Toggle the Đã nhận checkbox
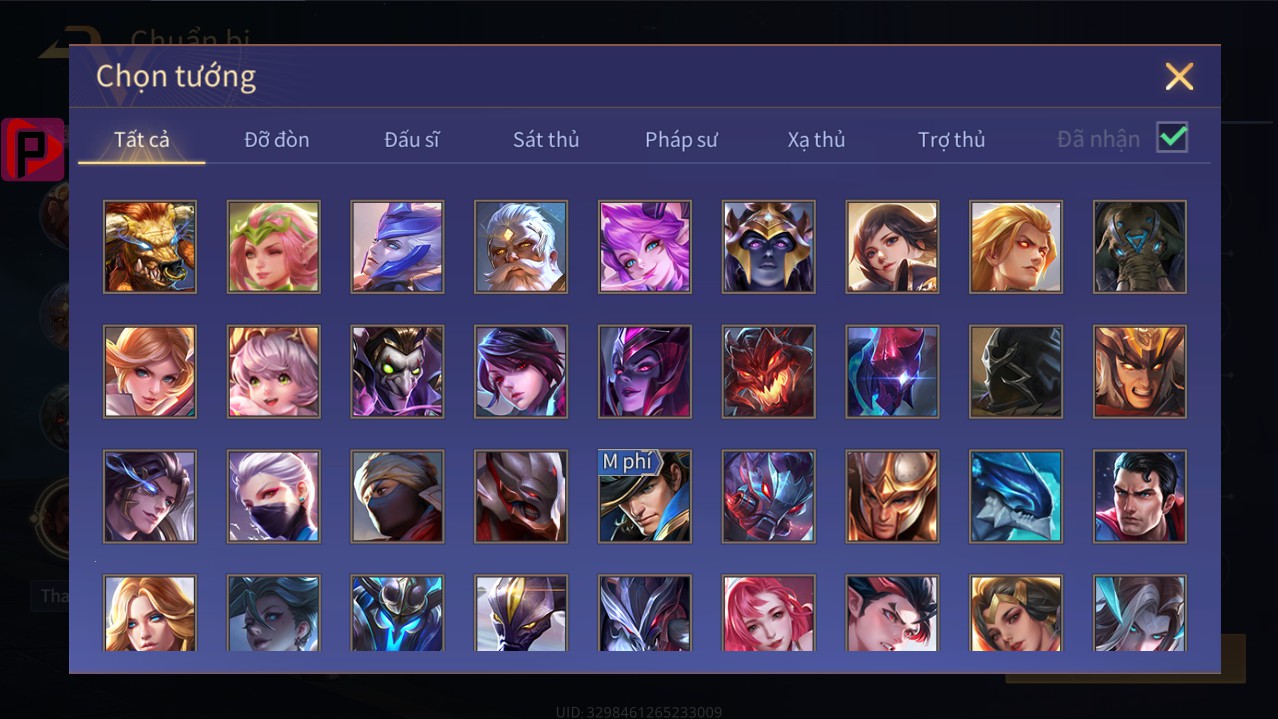 point(1172,138)
